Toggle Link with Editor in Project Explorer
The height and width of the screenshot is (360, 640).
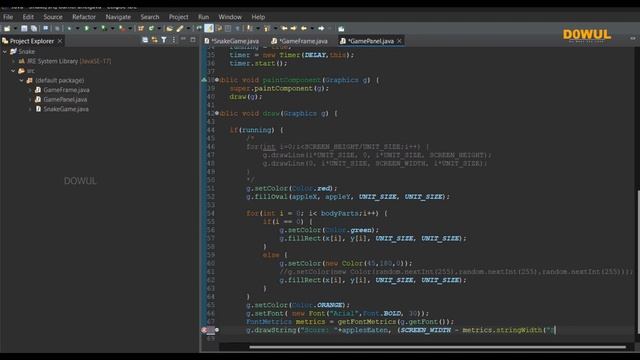[x=155, y=40]
